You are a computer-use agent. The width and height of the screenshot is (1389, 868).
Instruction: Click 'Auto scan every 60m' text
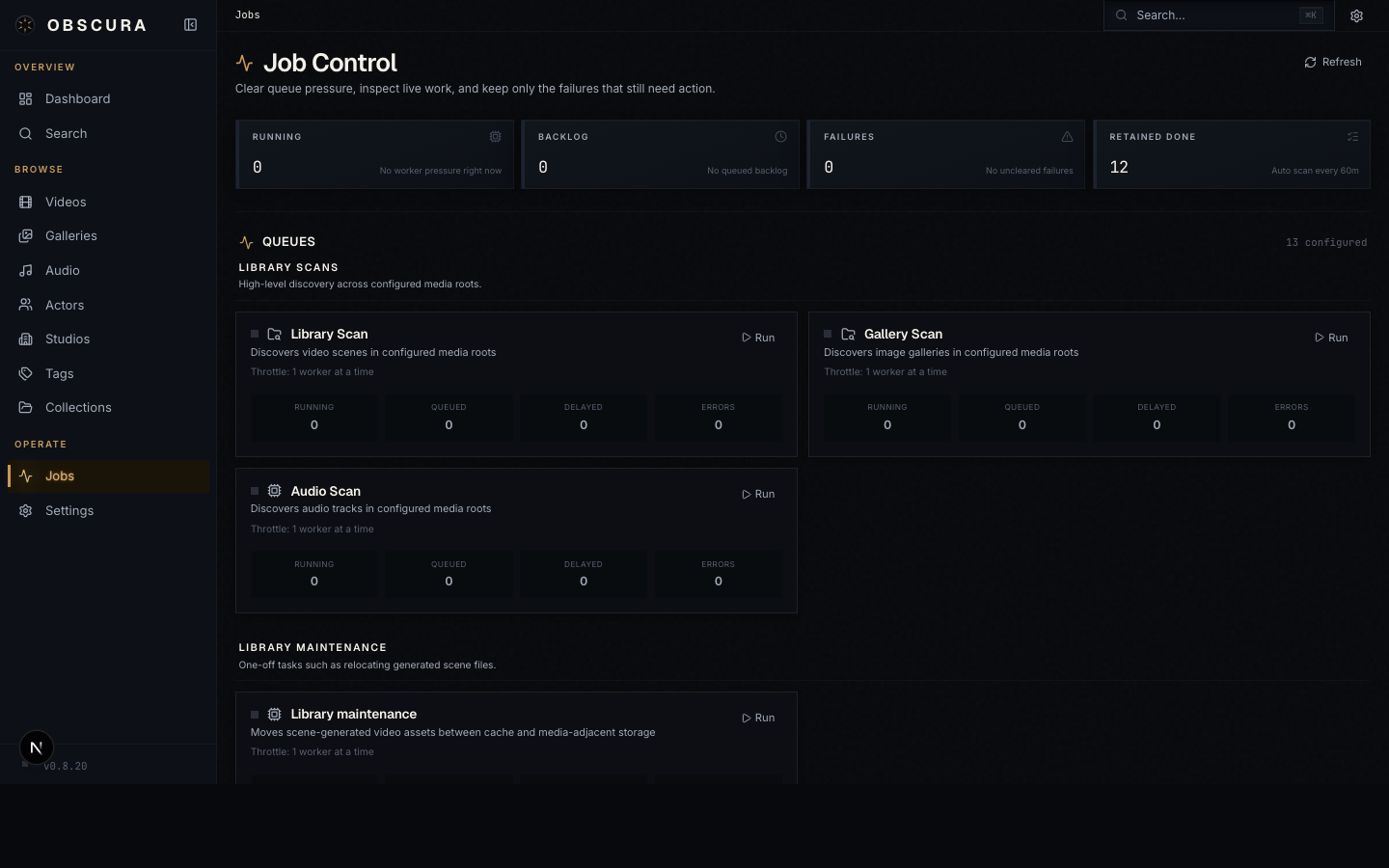pos(1315,171)
